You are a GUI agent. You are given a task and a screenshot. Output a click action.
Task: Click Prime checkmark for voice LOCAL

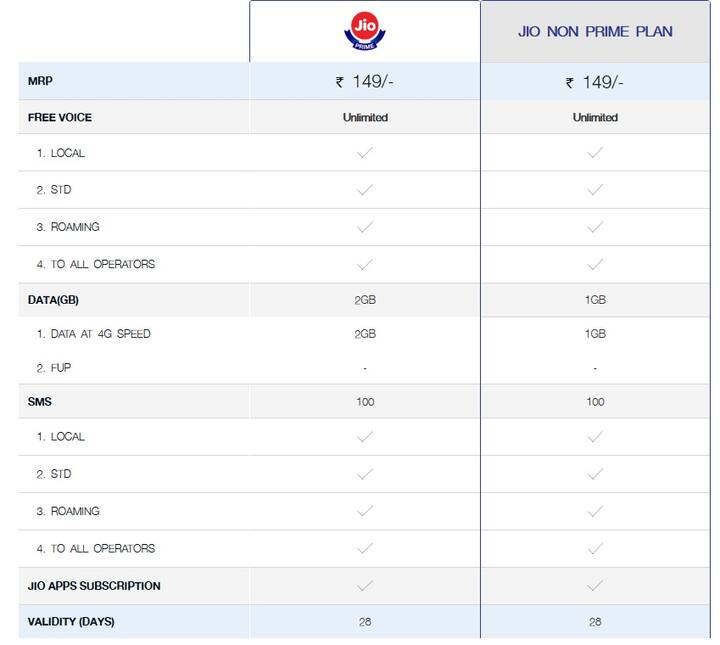[365, 152]
